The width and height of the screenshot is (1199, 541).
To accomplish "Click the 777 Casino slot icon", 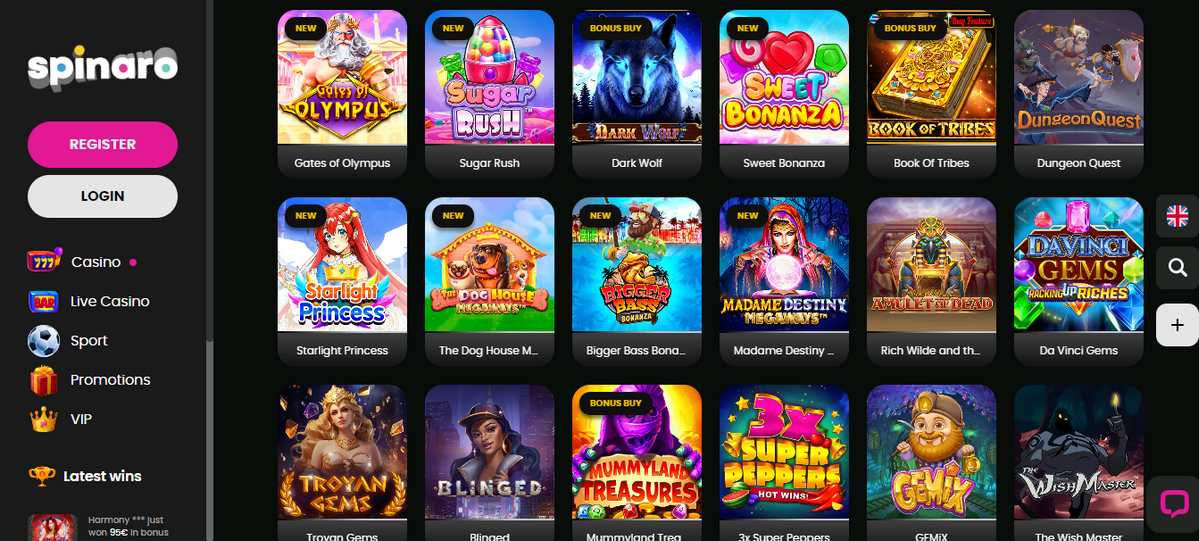I will coord(44,262).
